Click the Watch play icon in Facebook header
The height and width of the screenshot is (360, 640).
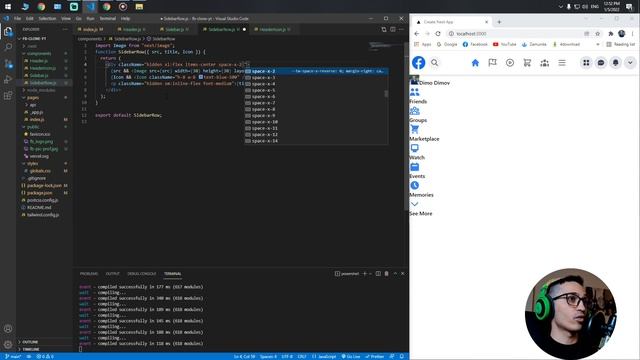[510, 62]
